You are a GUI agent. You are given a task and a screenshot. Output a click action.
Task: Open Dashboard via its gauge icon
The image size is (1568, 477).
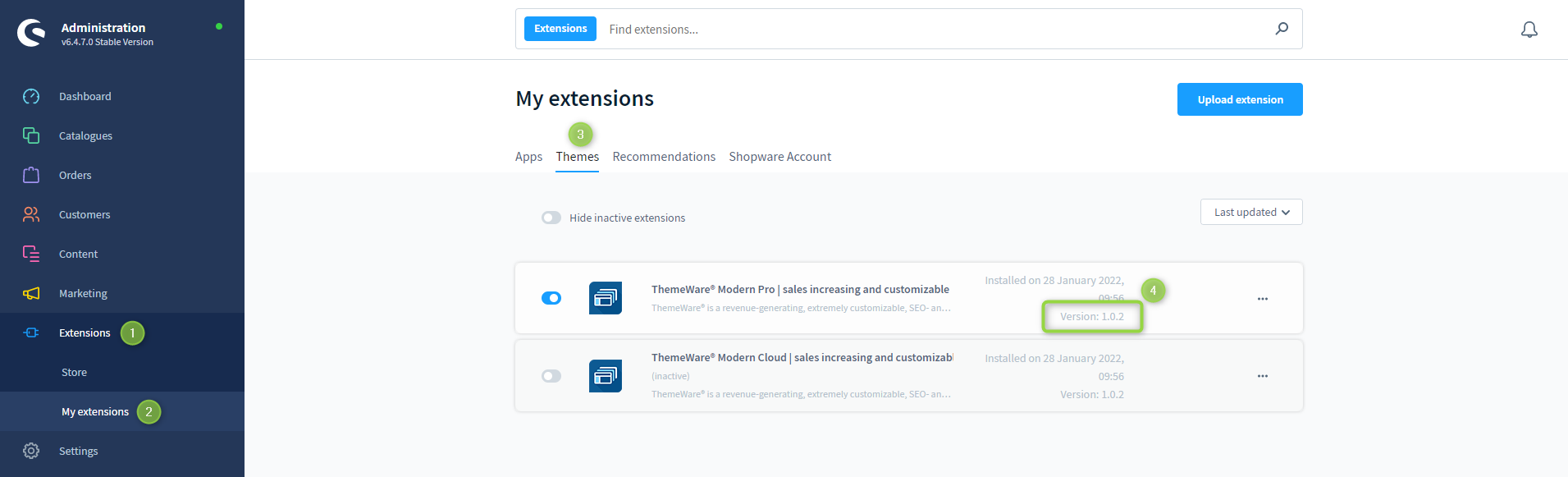(x=31, y=97)
